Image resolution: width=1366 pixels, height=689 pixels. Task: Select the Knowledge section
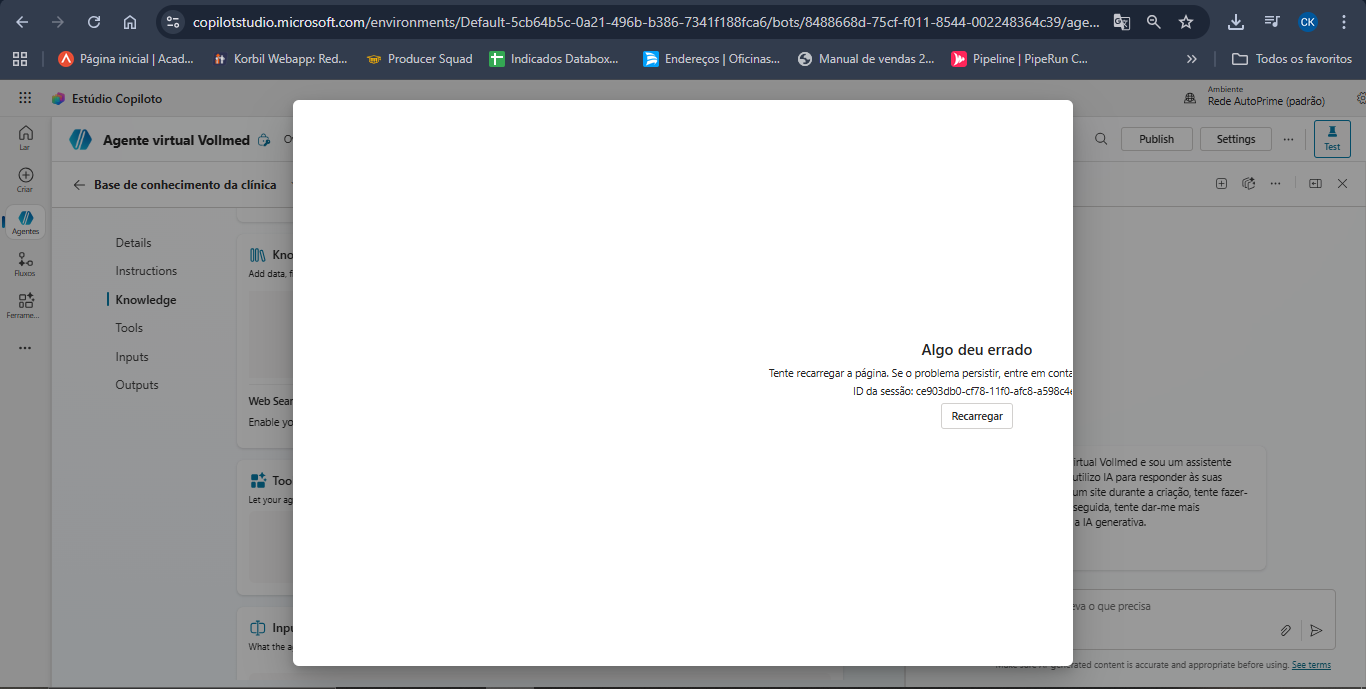(145, 300)
